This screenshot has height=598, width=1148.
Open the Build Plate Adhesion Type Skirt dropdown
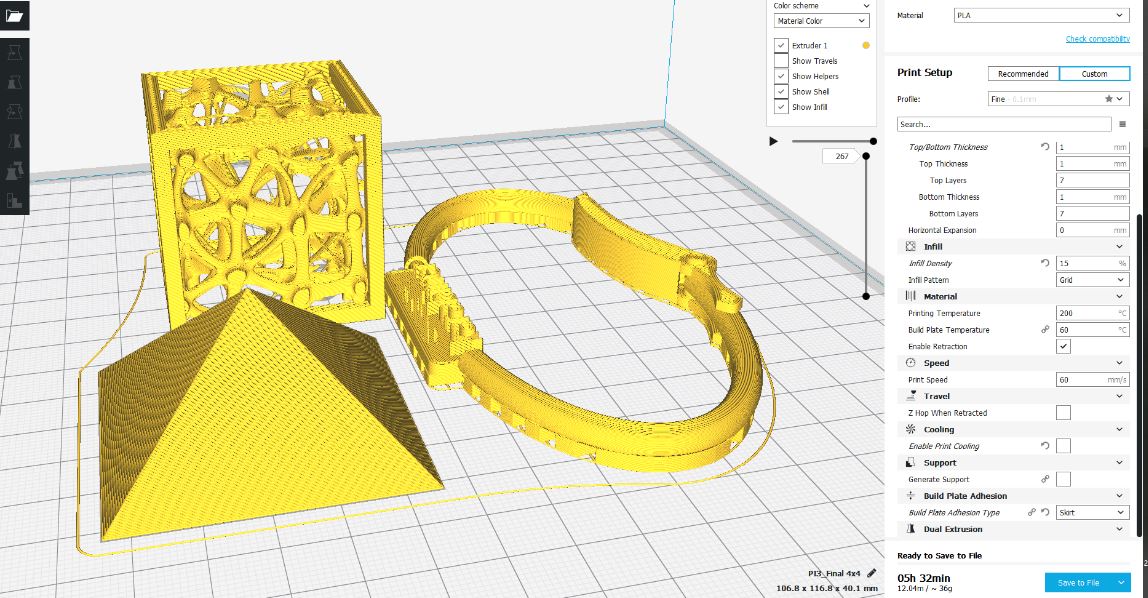point(1092,512)
